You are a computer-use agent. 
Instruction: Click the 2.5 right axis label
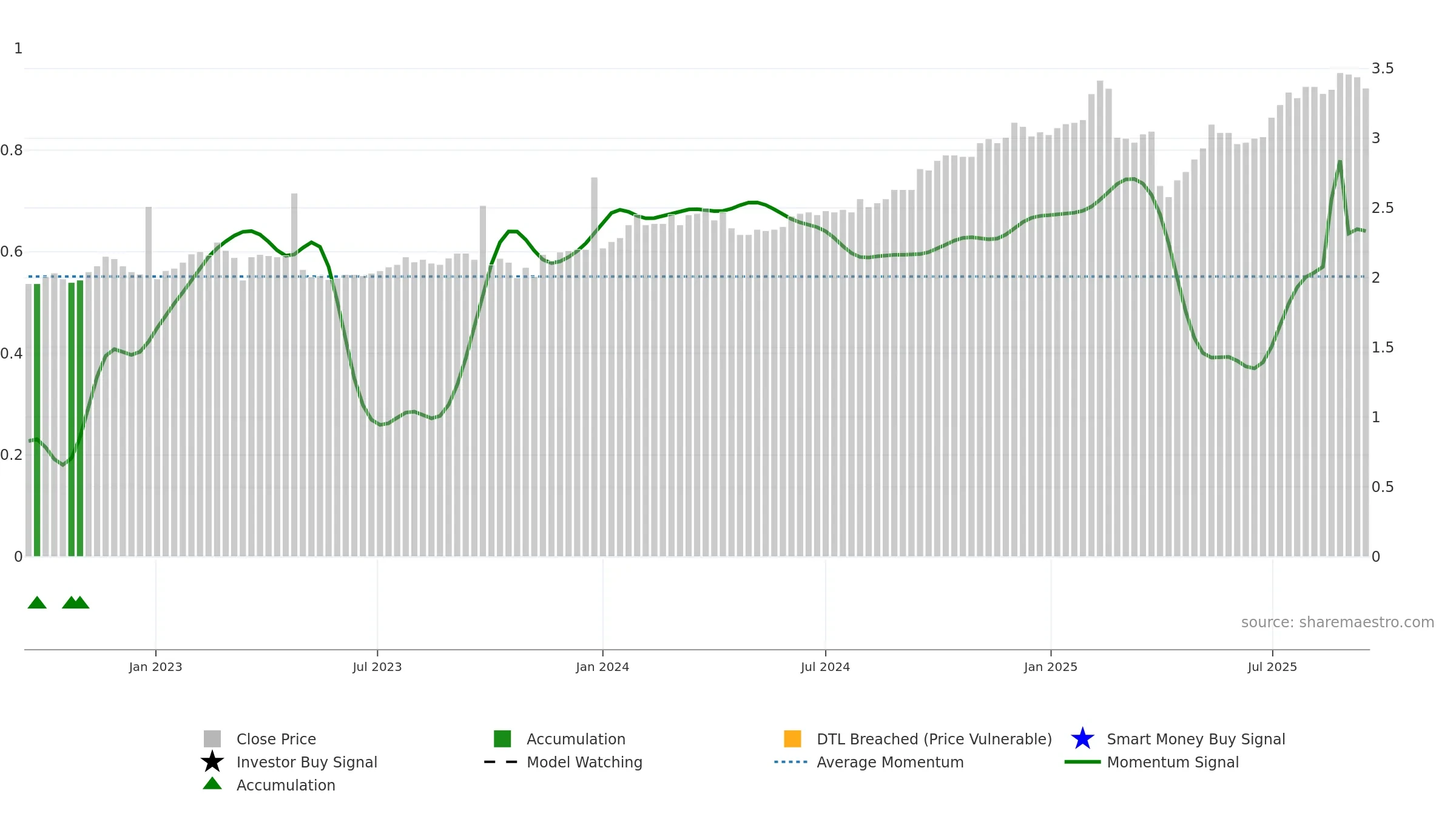point(1383,208)
